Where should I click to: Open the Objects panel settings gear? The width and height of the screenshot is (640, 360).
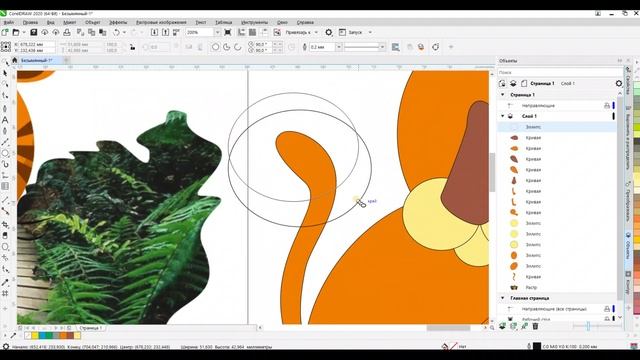pos(619,83)
